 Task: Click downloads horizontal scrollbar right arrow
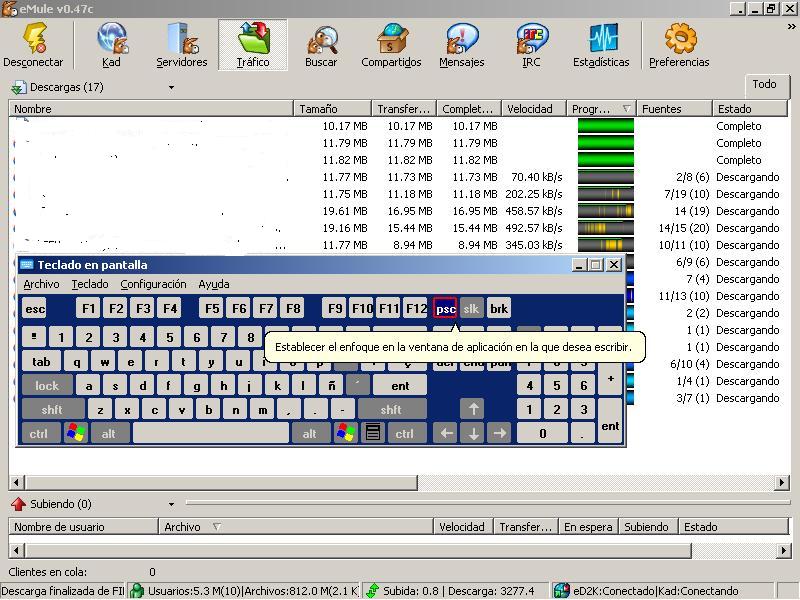[x=782, y=482]
